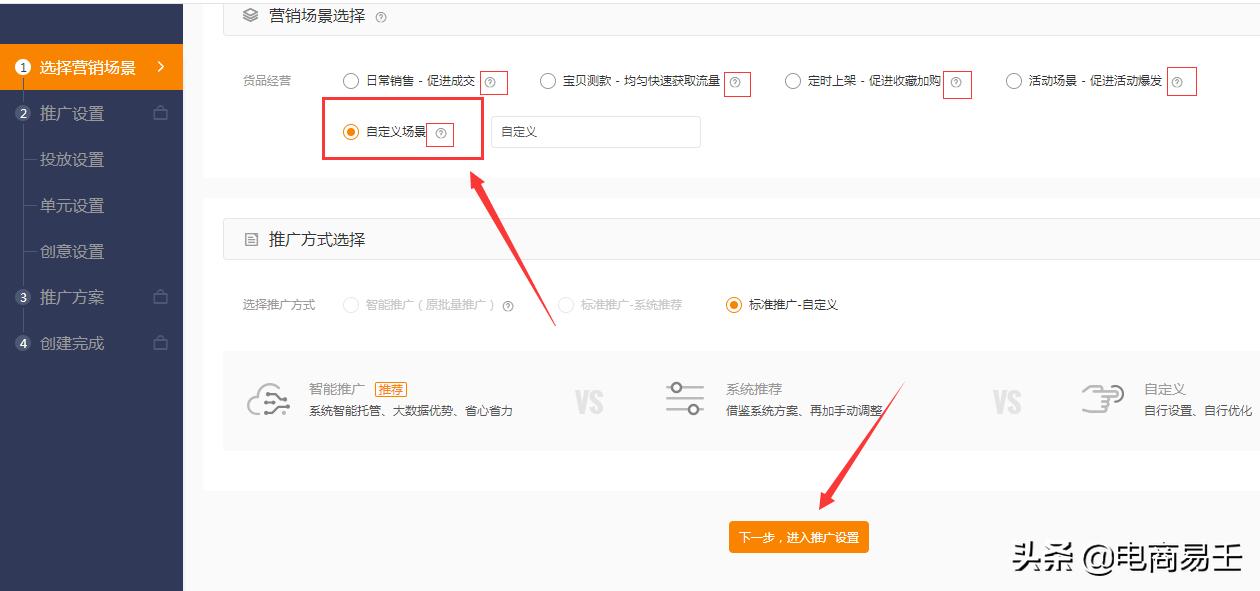This screenshot has height=591, width=1260.
Task: Click the 推荐 badge beside 智能推广
Action: pos(392,389)
